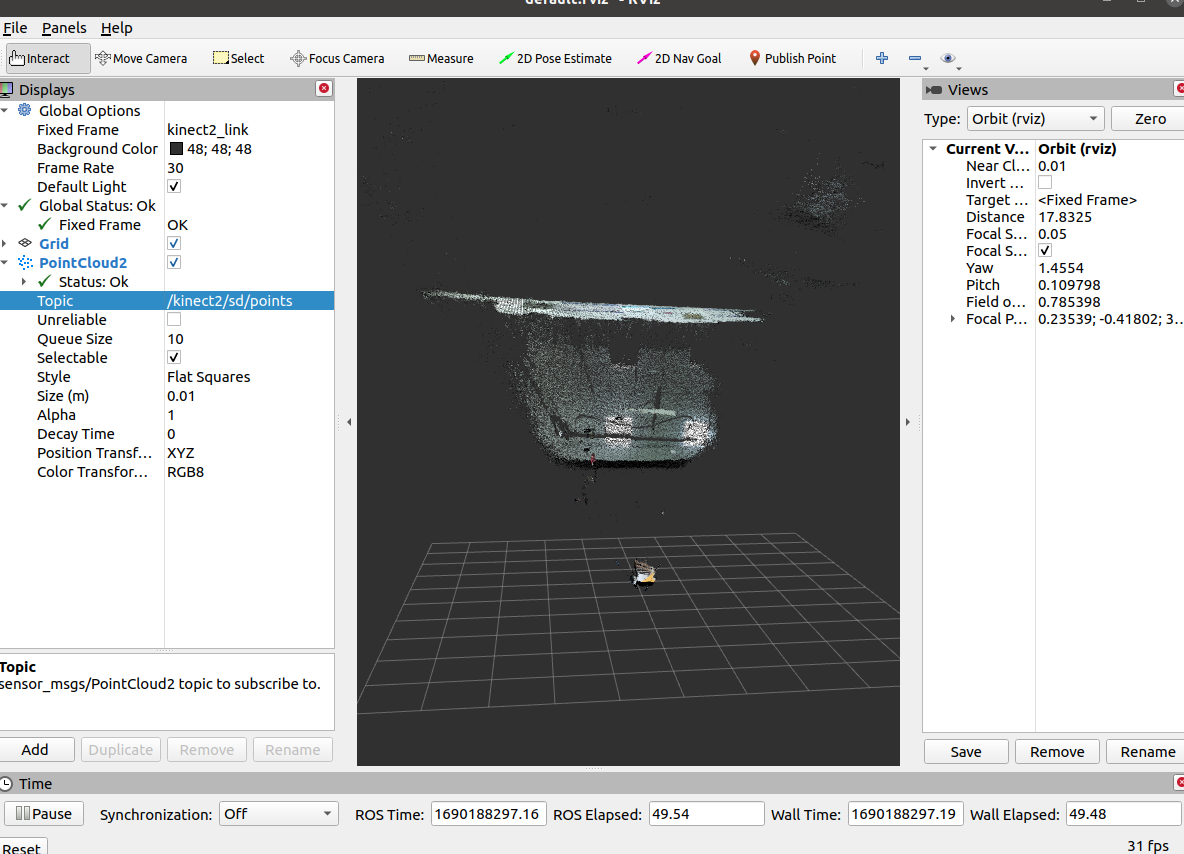Activate the Move Camera tool
The image size is (1184, 854).
click(141, 58)
